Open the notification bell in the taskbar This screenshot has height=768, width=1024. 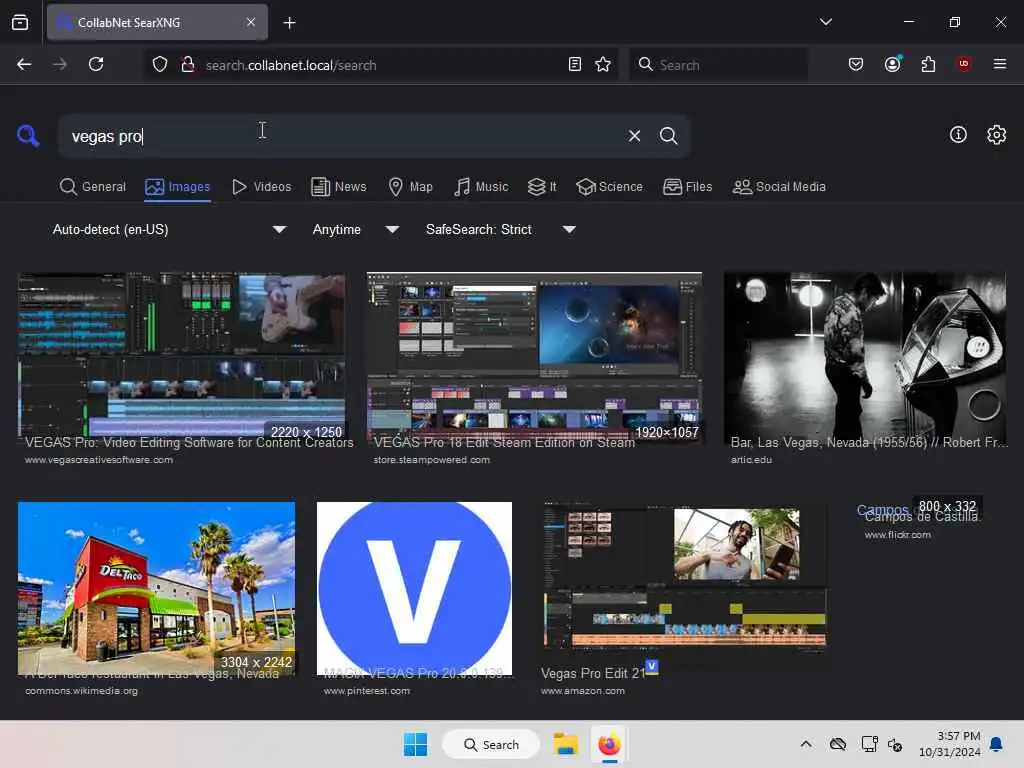point(997,744)
